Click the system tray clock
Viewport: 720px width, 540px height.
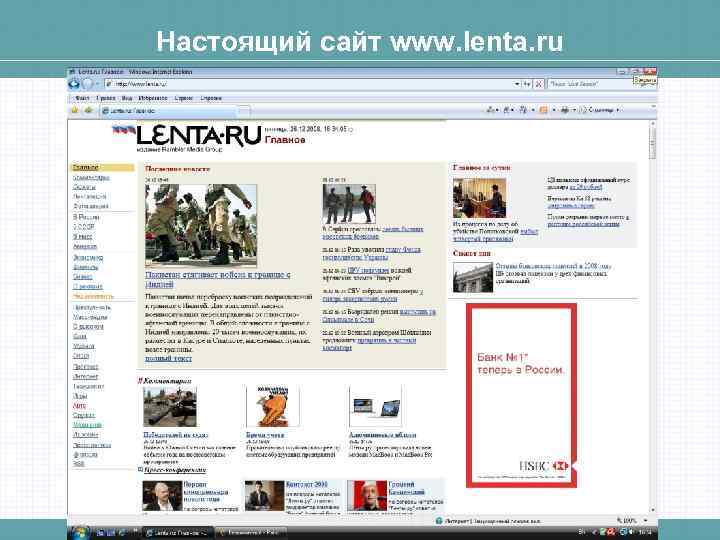[645, 532]
